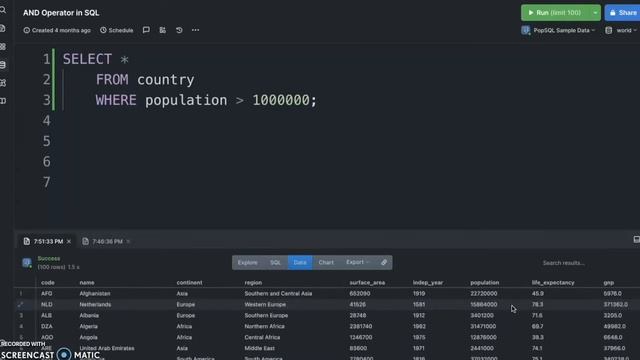Select the Explore view tab

pos(247,262)
